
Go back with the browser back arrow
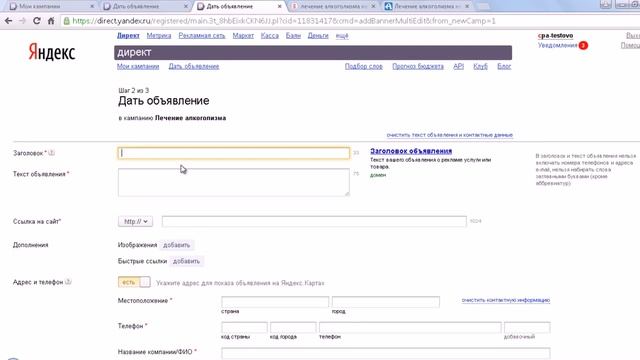coord(9,21)
